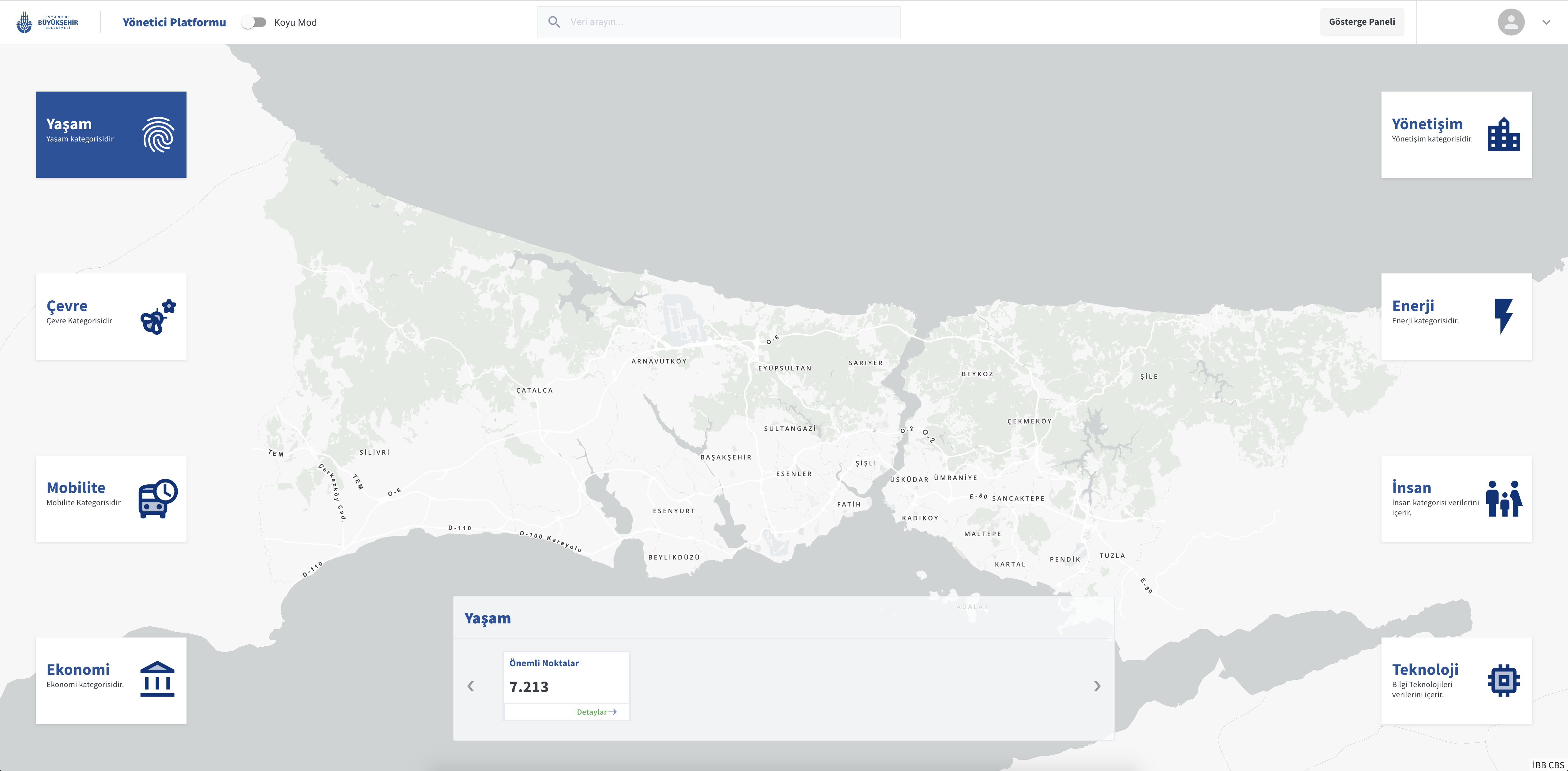This screenshot has width=1568, height=771.
Task: Click the Mobilite bus clock icon
Action: click(158, 498)
